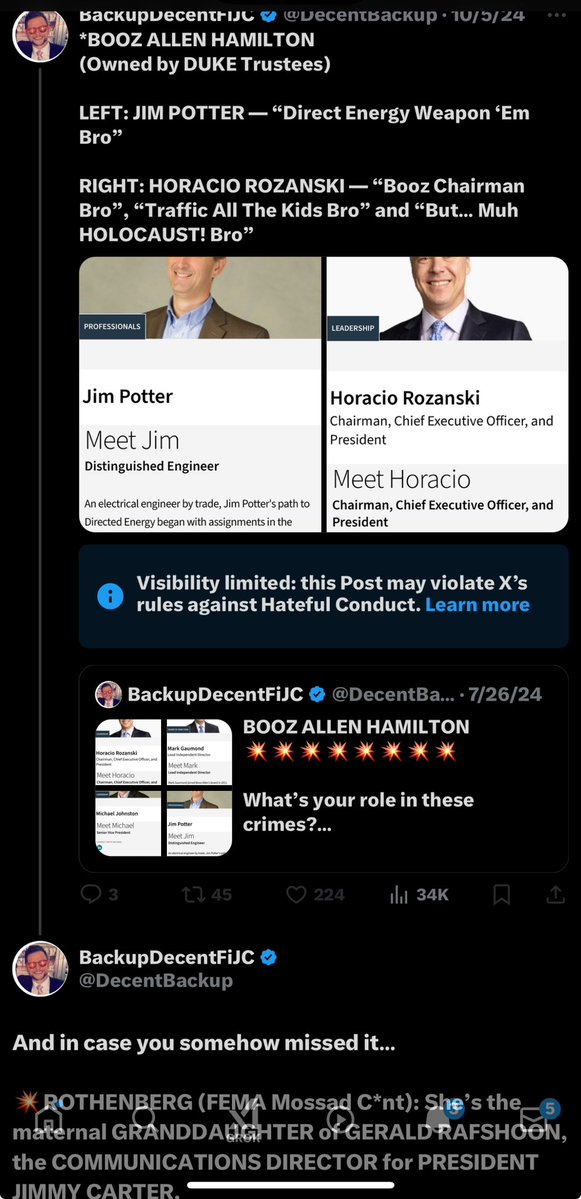Screen dimensions: 581x1199
Task: Open the quoted post's four-image thumbnail grid
Action: [x=164, y=787]
